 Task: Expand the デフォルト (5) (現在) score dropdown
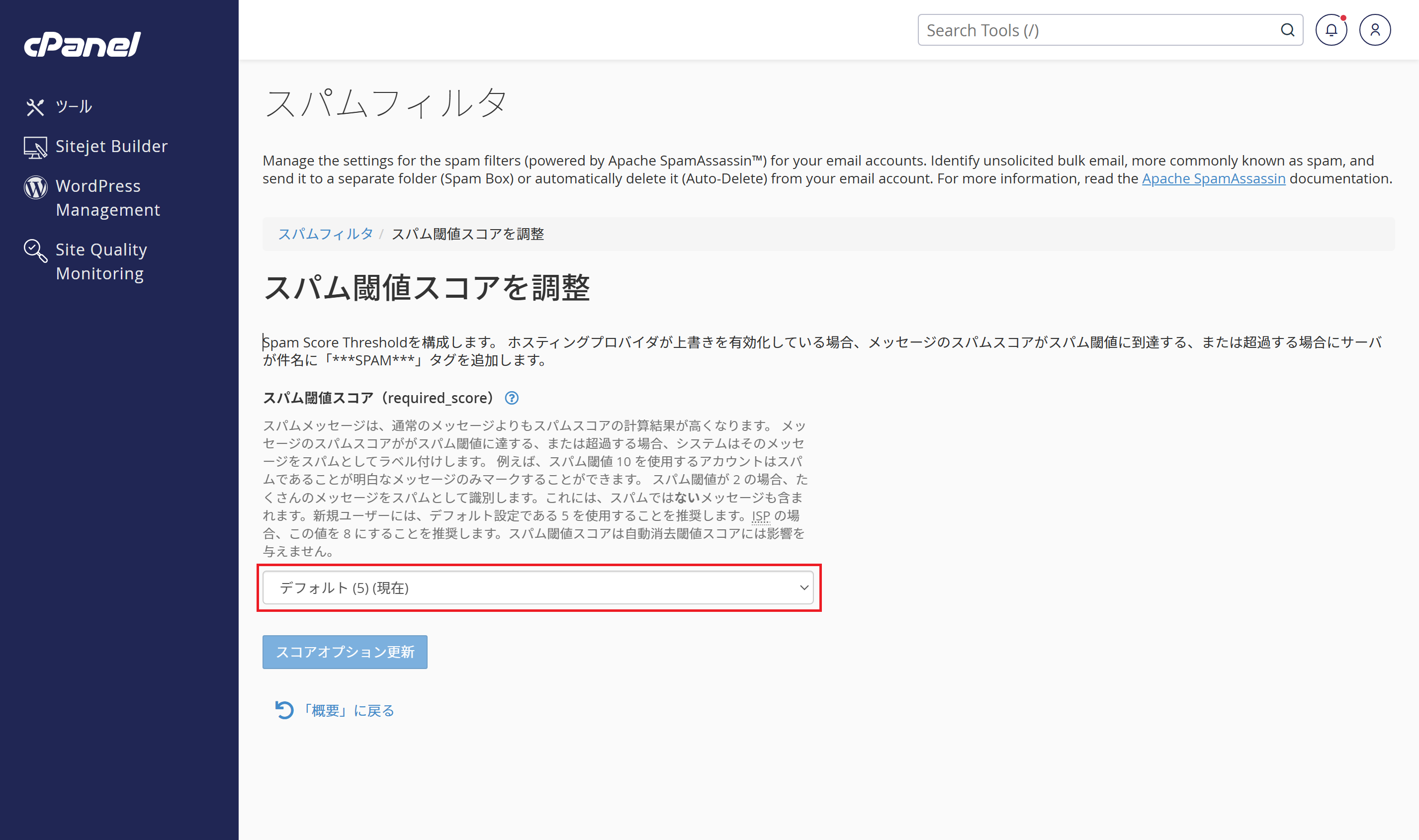[x=538, y=588]
